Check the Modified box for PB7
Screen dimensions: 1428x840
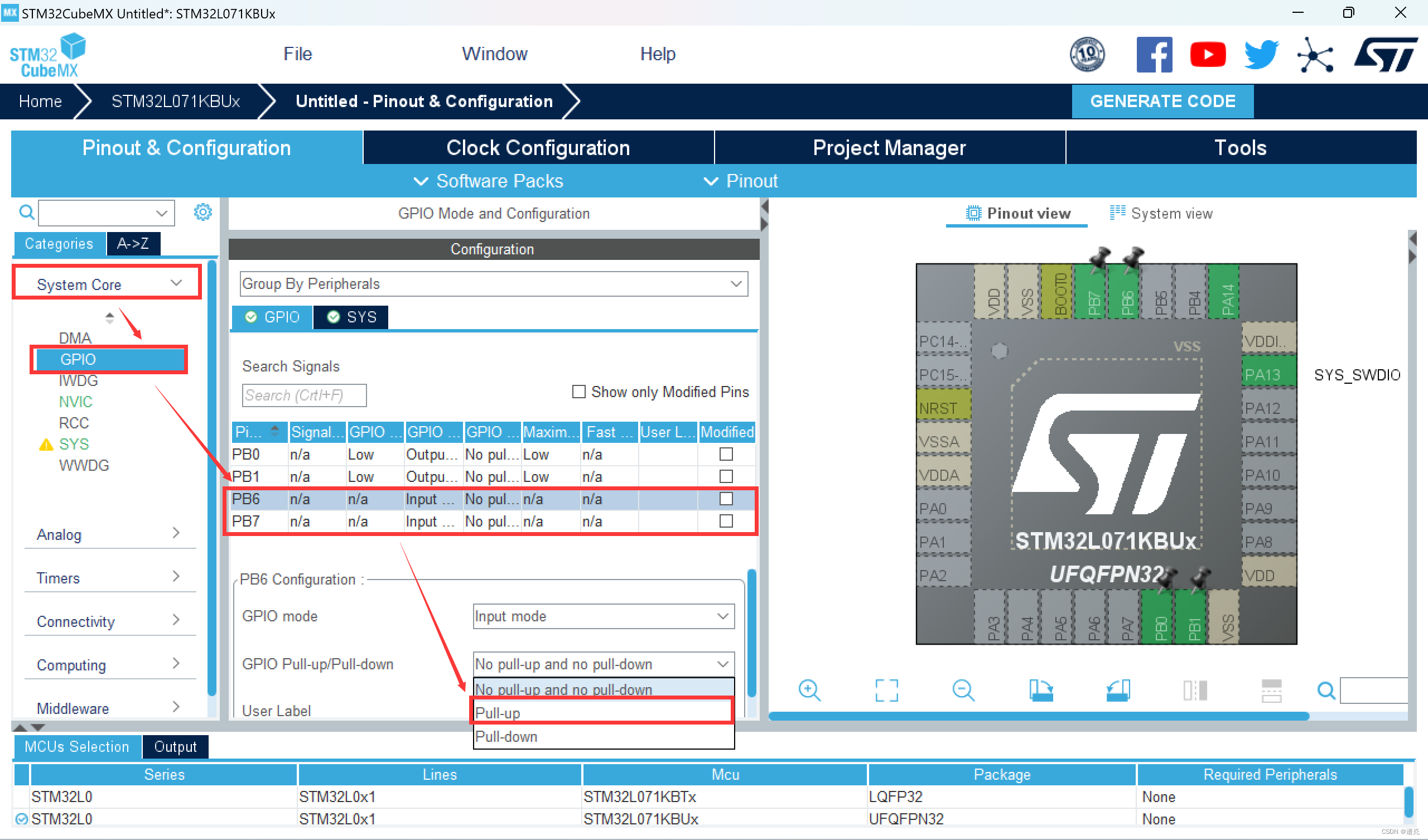pyautogui.click(x=726, y=521)
